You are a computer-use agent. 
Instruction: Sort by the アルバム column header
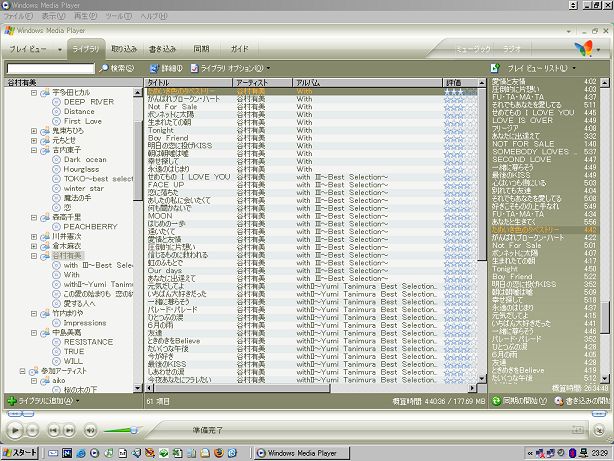click(367, 83)
